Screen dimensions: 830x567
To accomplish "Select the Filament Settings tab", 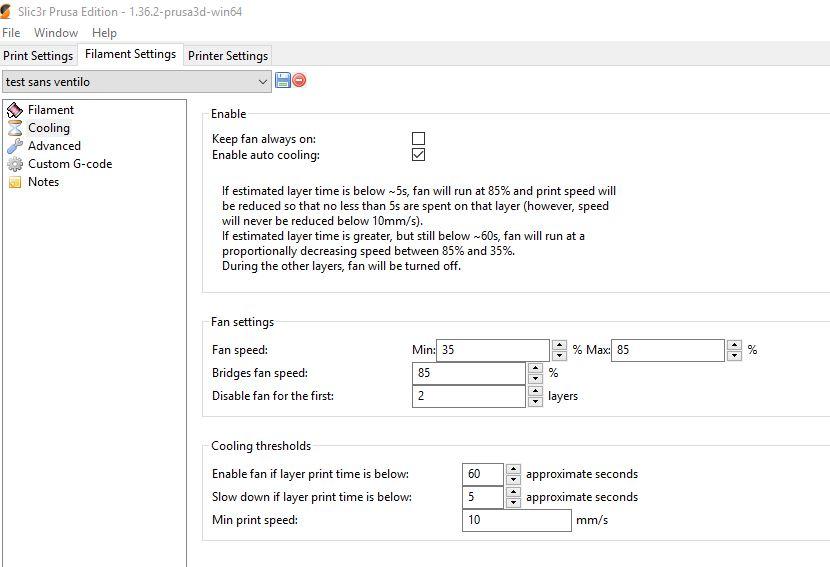I will pos(130,54).
